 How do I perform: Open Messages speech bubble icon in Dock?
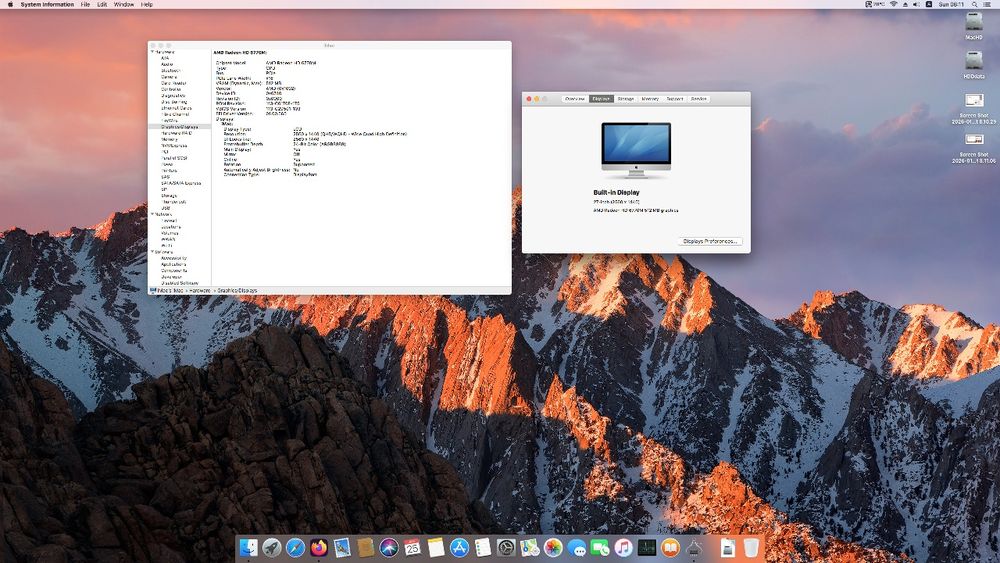577,547
